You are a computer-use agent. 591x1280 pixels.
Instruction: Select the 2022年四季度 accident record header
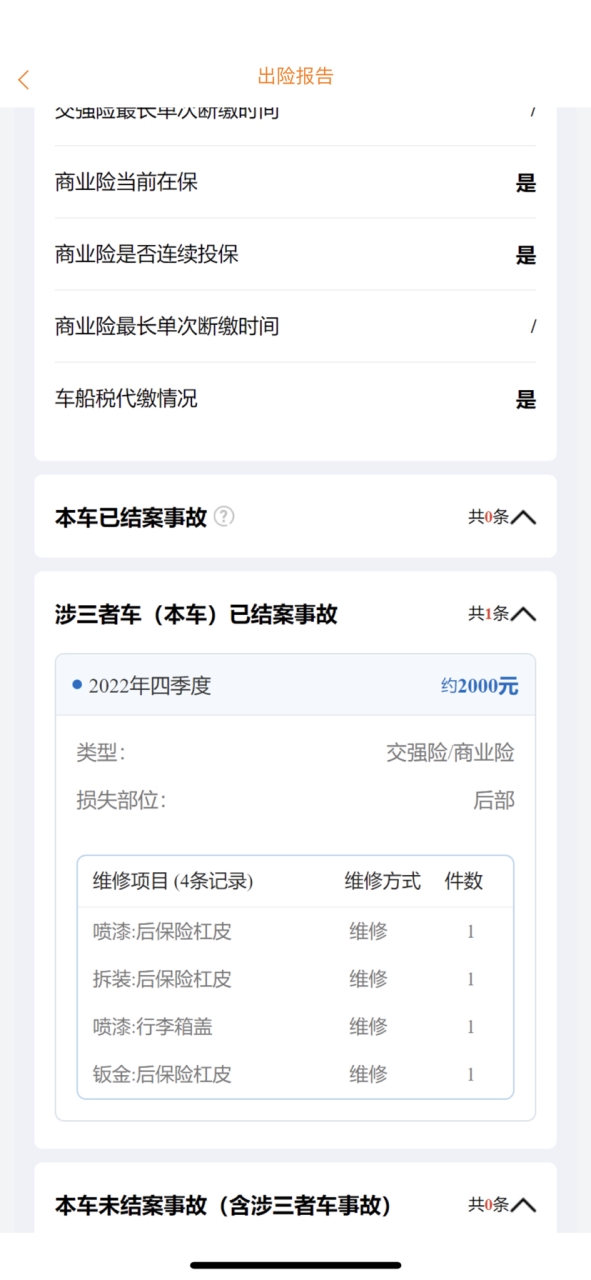click(295, 685)
